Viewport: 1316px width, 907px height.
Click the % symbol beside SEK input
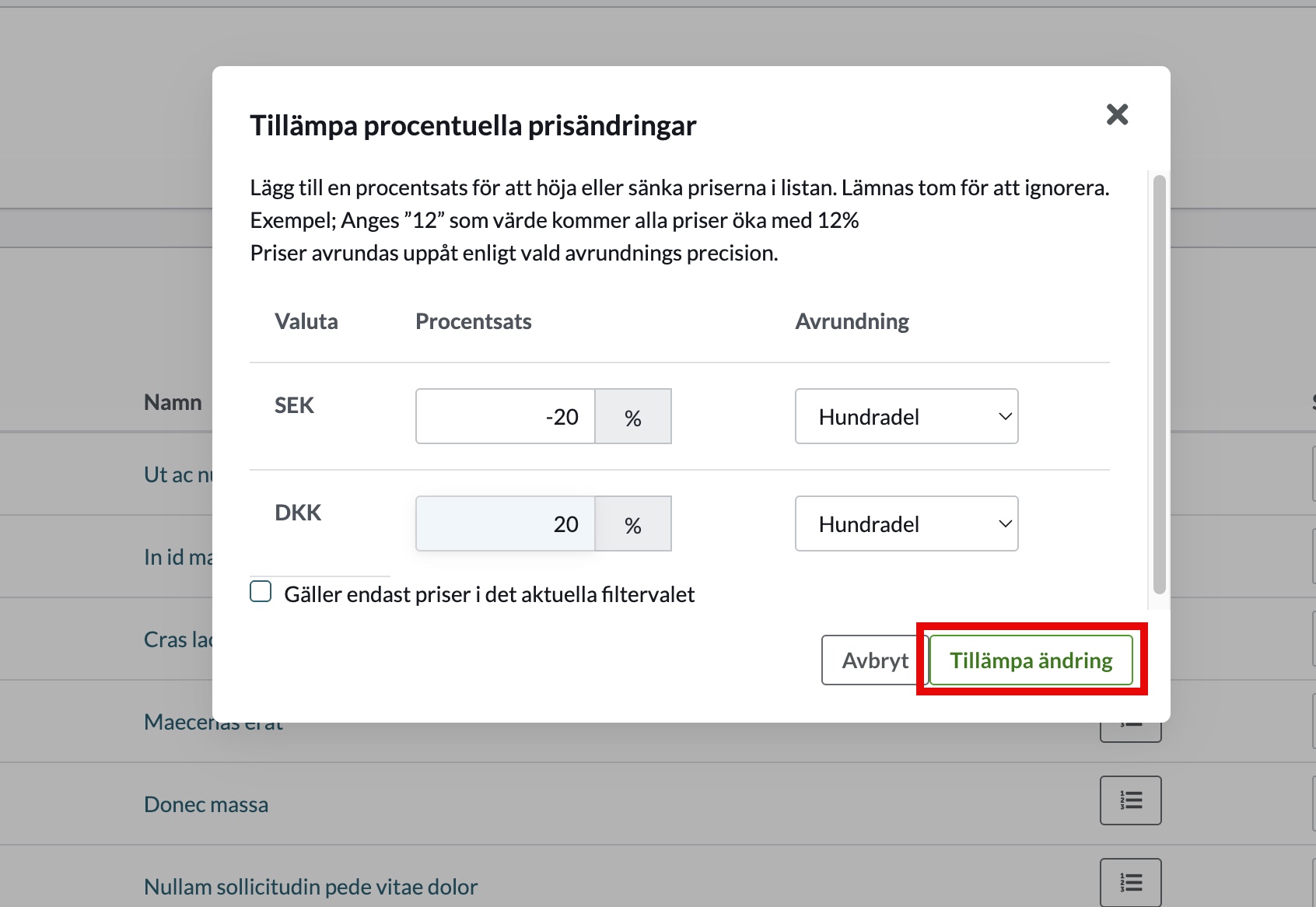click(x=633, y=418)
